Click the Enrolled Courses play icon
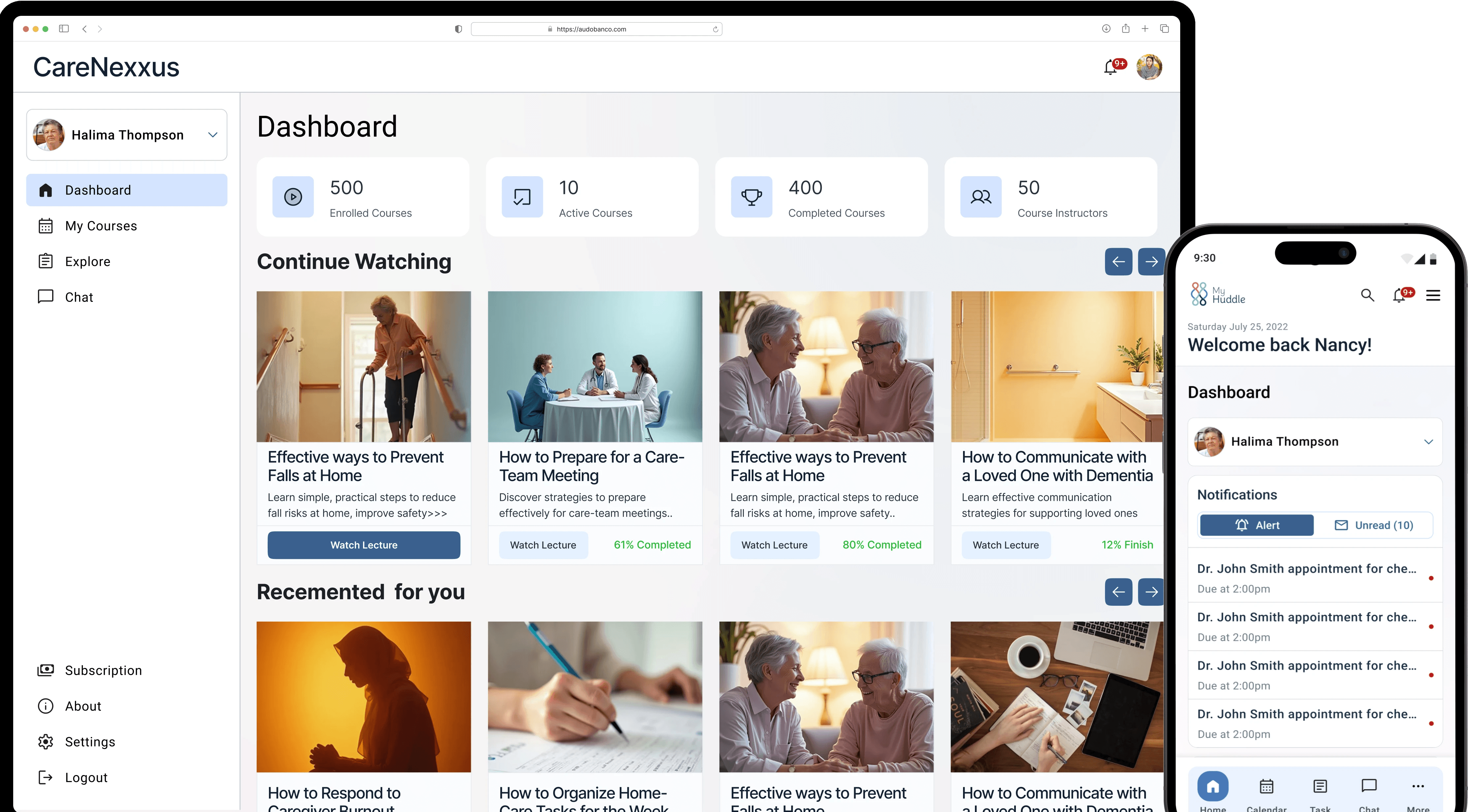This screenshot has height=812, width=1468. [x=293, y=197]
